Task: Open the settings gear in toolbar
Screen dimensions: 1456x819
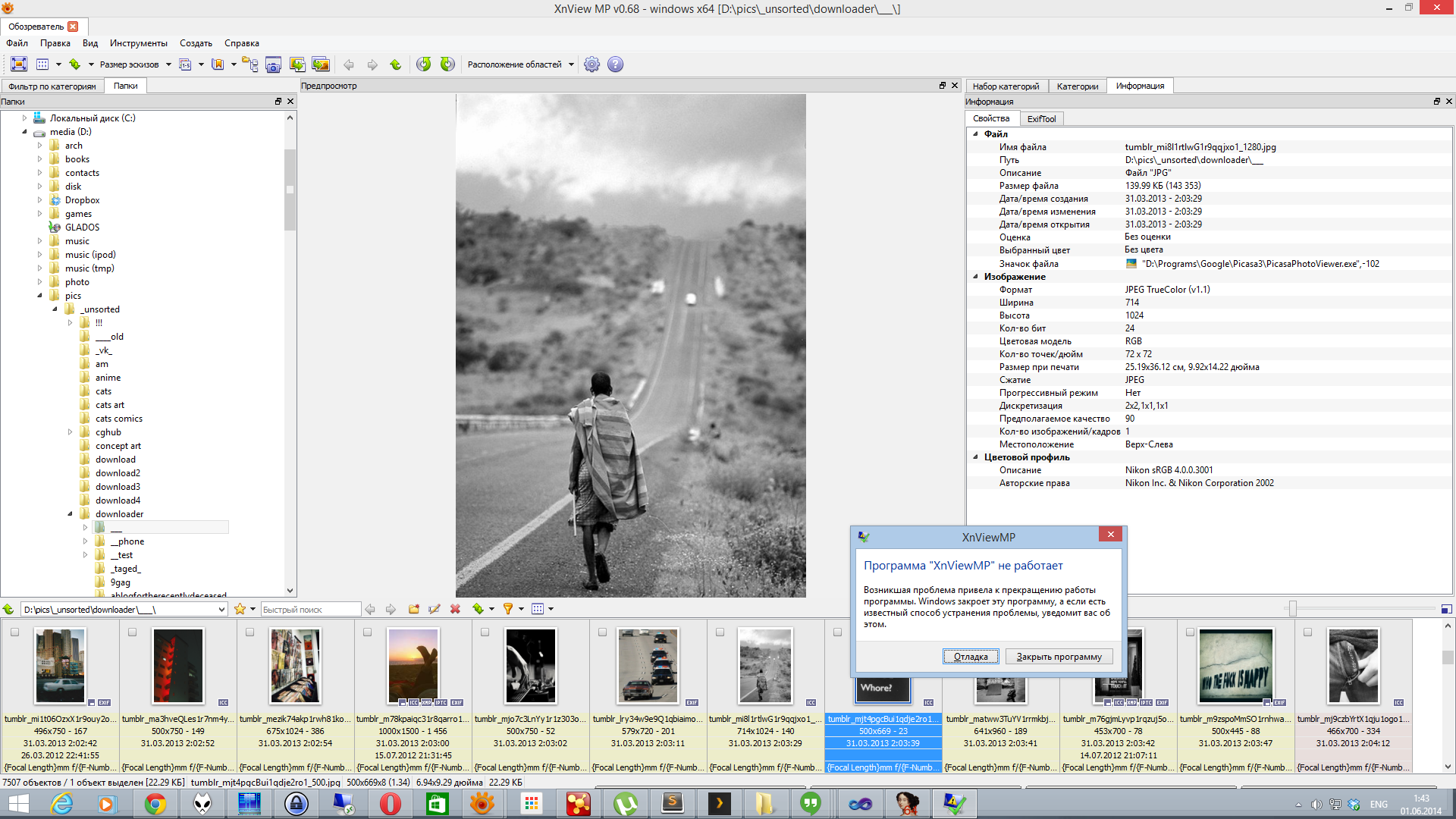Action: pyautogui.click(x=591, y=64)
